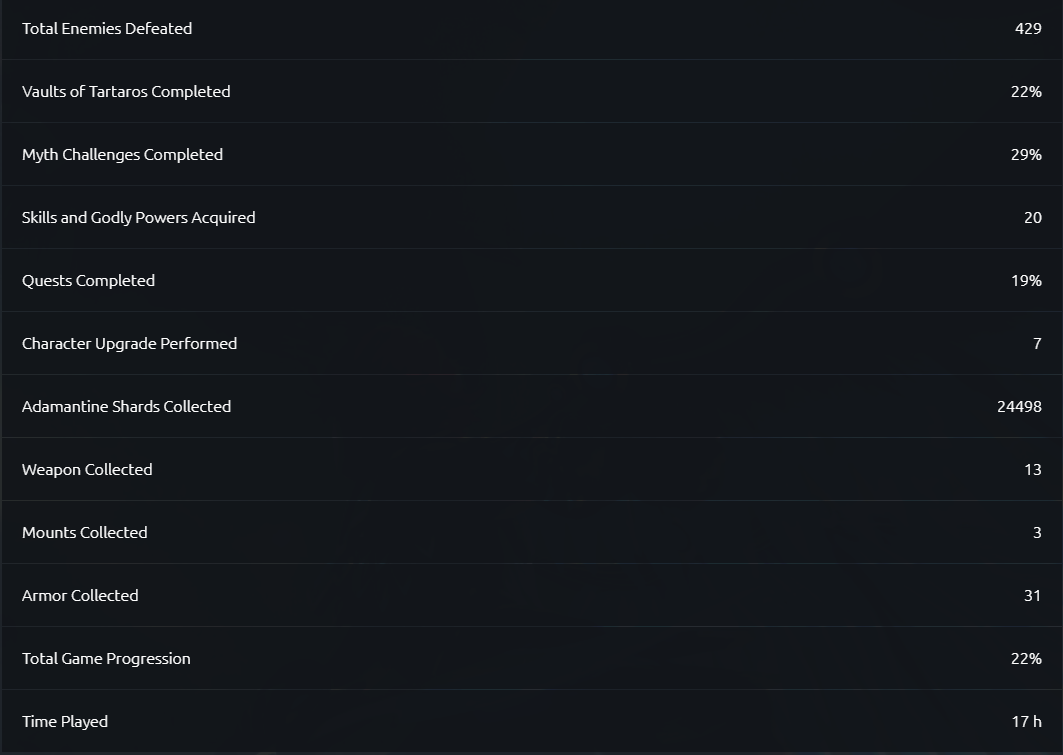The image size is (1063, 755).
Task: Select the Total Game Progression label
Action: [x=106, y=659]
